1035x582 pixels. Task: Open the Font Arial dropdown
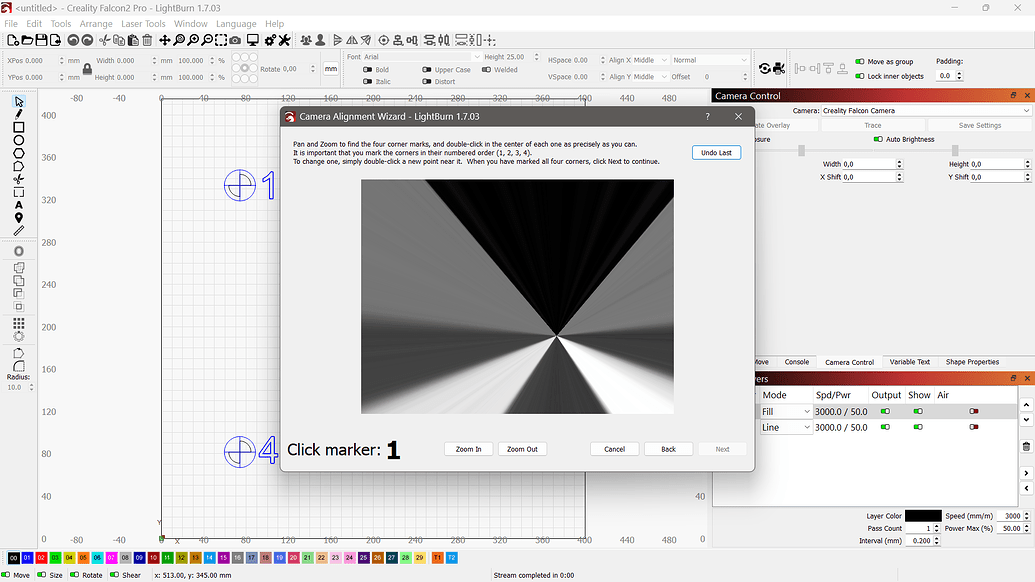422,57
